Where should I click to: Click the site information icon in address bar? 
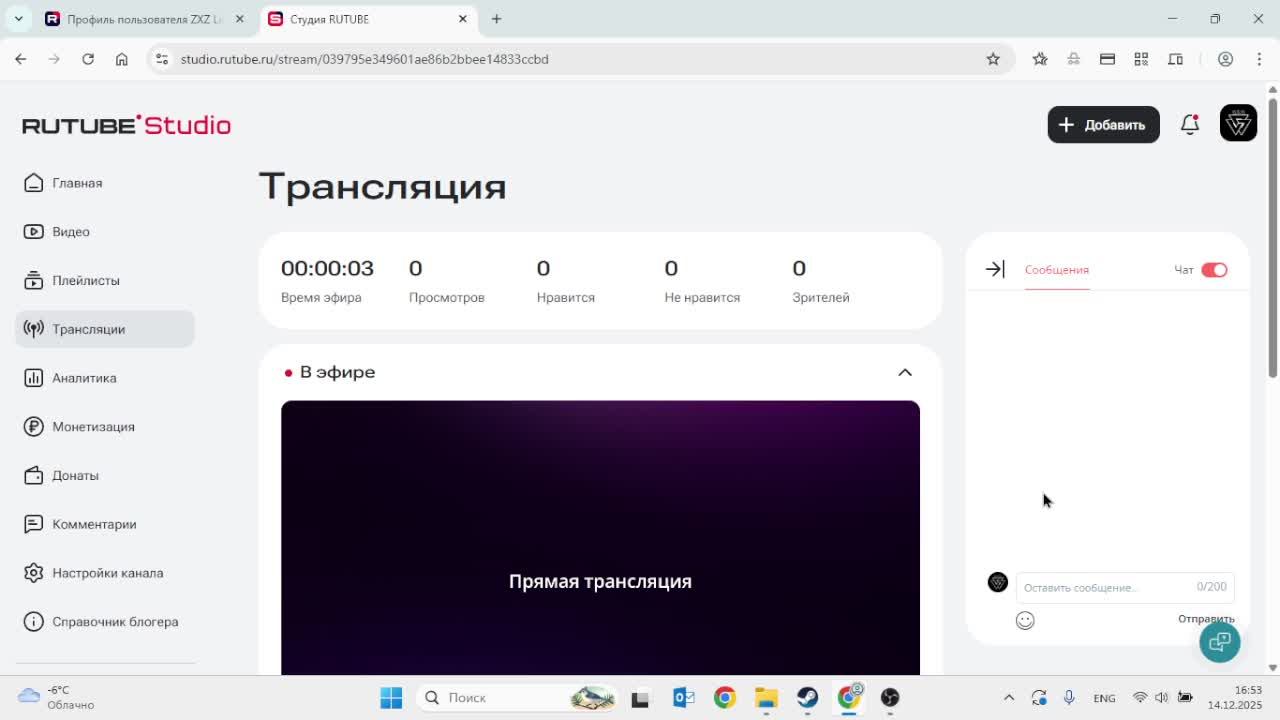point(162,59)
